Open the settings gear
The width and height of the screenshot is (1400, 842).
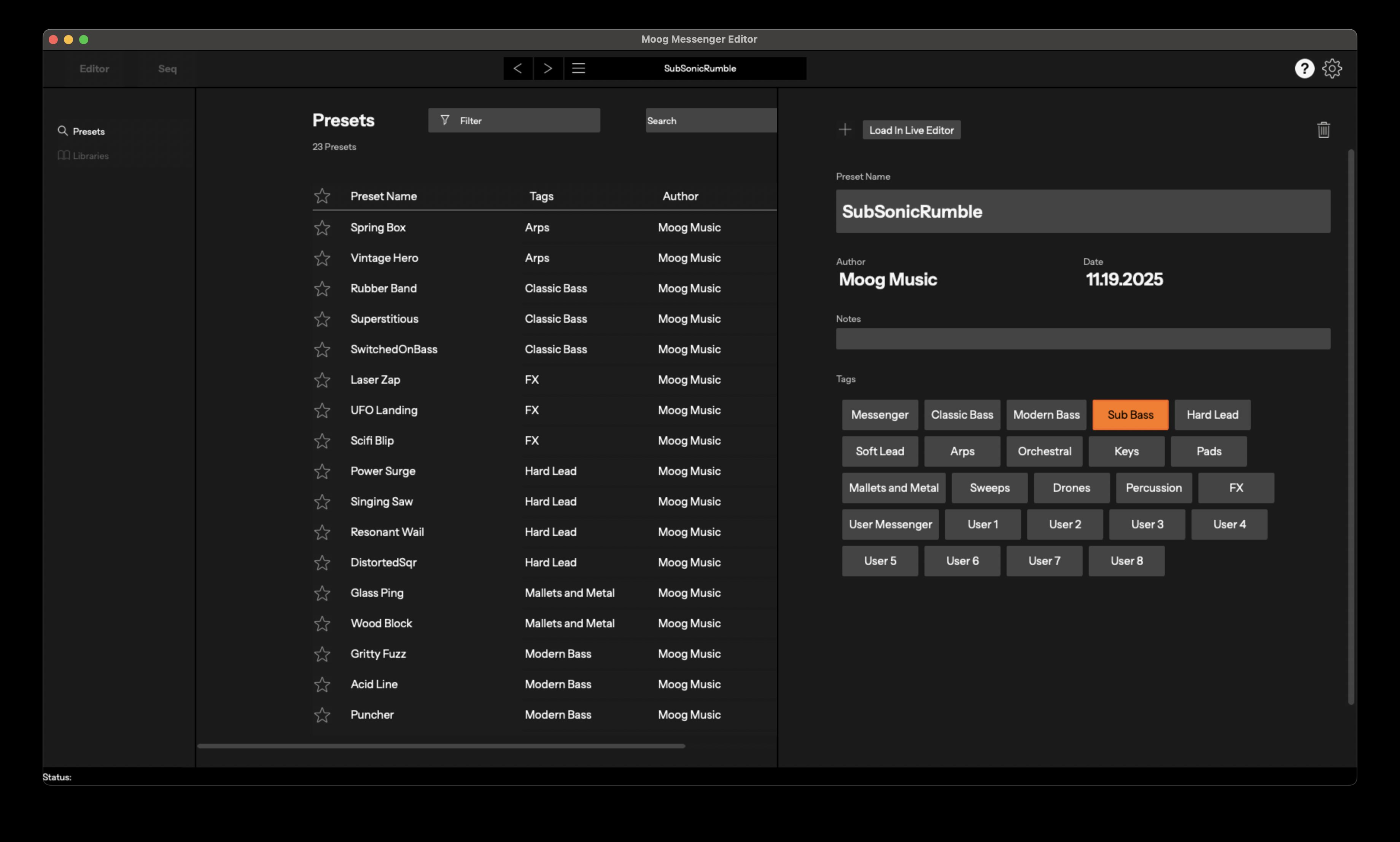tap(1333, 68)
